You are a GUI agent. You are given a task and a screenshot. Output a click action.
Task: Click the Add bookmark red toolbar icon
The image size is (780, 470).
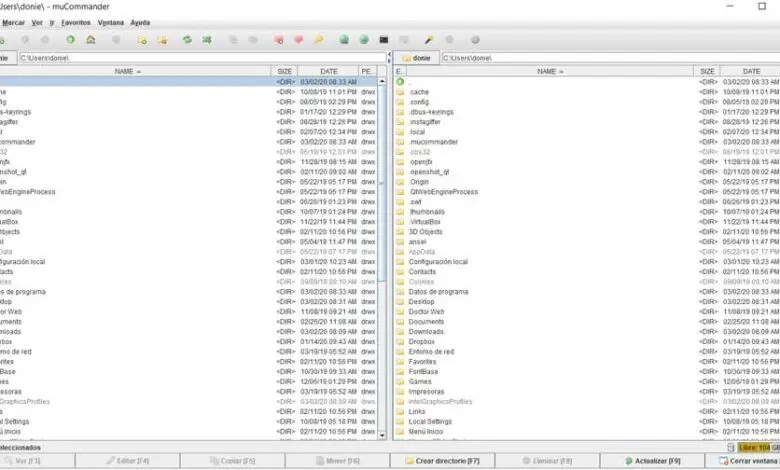click(x=279, y=40)
